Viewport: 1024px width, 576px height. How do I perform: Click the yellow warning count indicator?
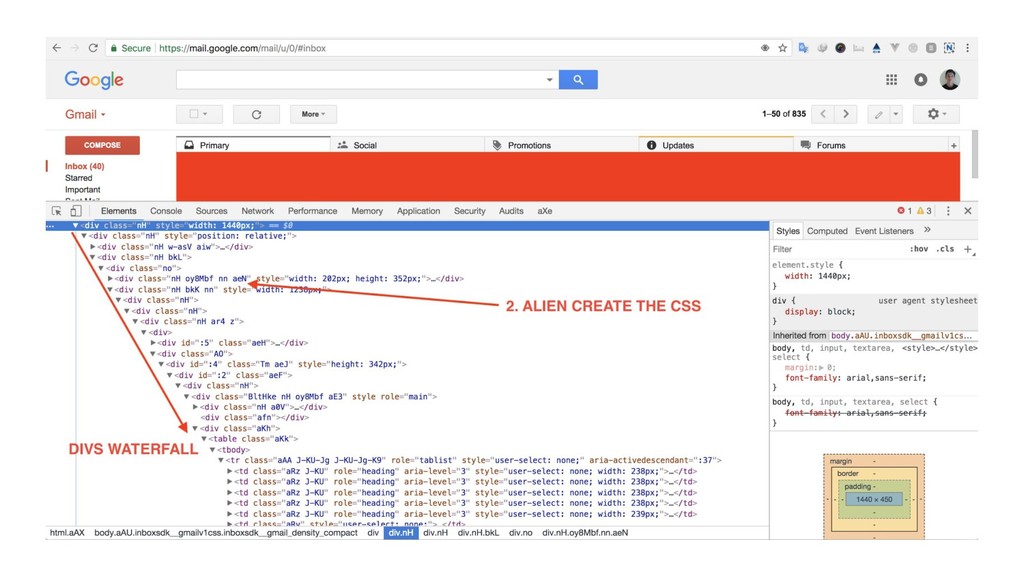[924, 211]
